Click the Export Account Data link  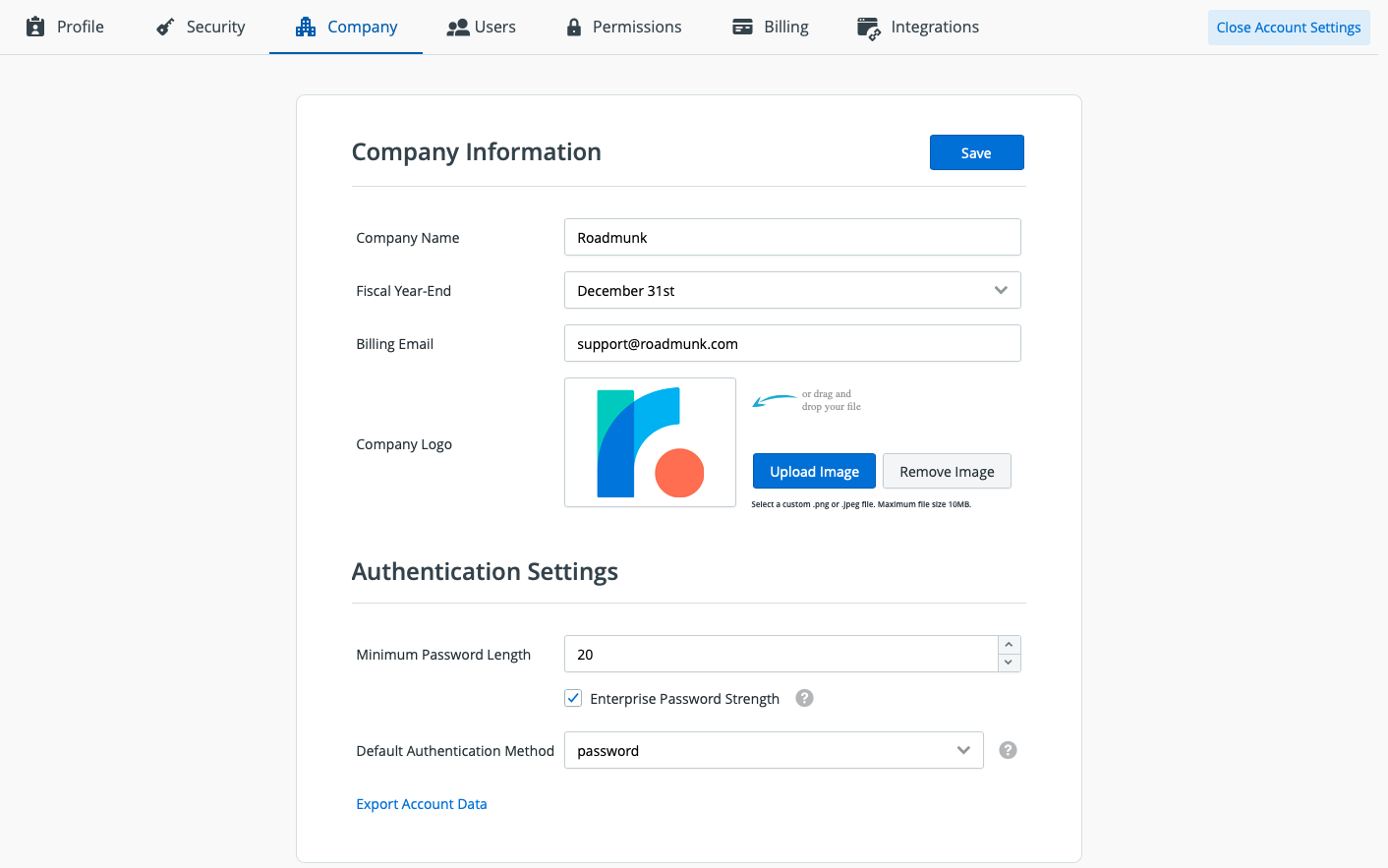point(421,804)
